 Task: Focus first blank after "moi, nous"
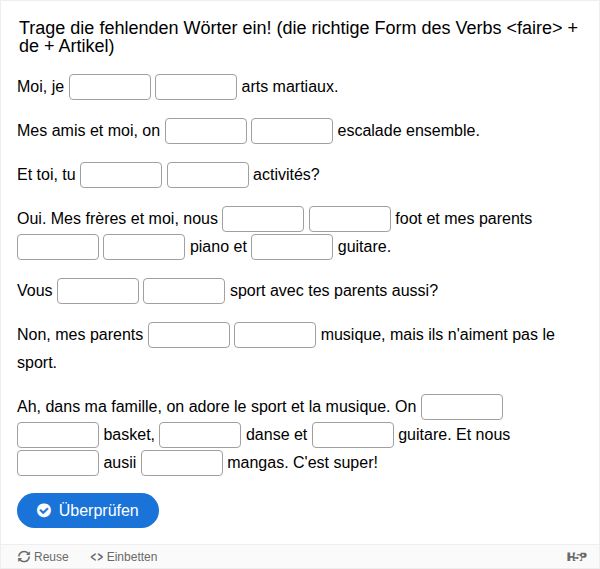263,219
